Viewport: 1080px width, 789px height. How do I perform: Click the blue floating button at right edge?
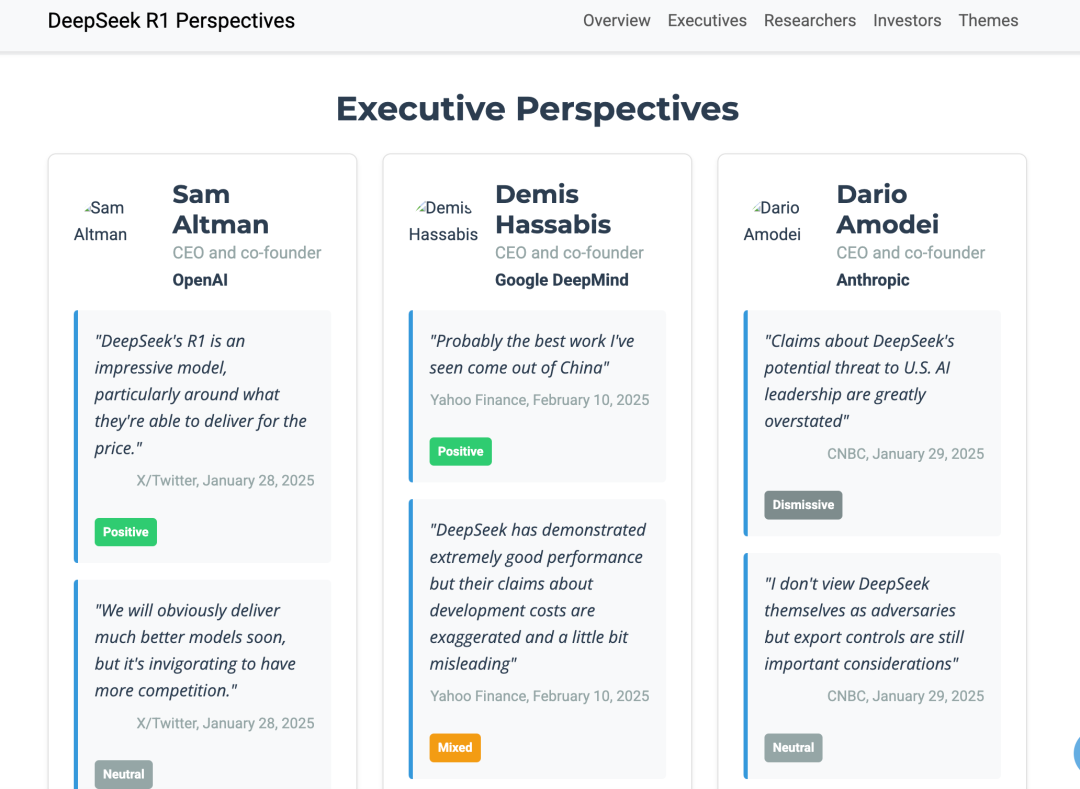(x=1075, y=754)
